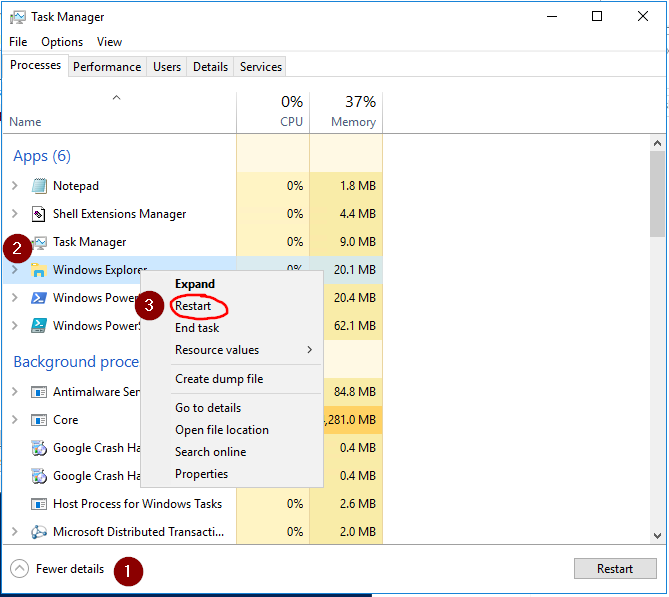Click the Fewer details arrow icon
This screenshot has height=597, width=669.
click(19, 569)
